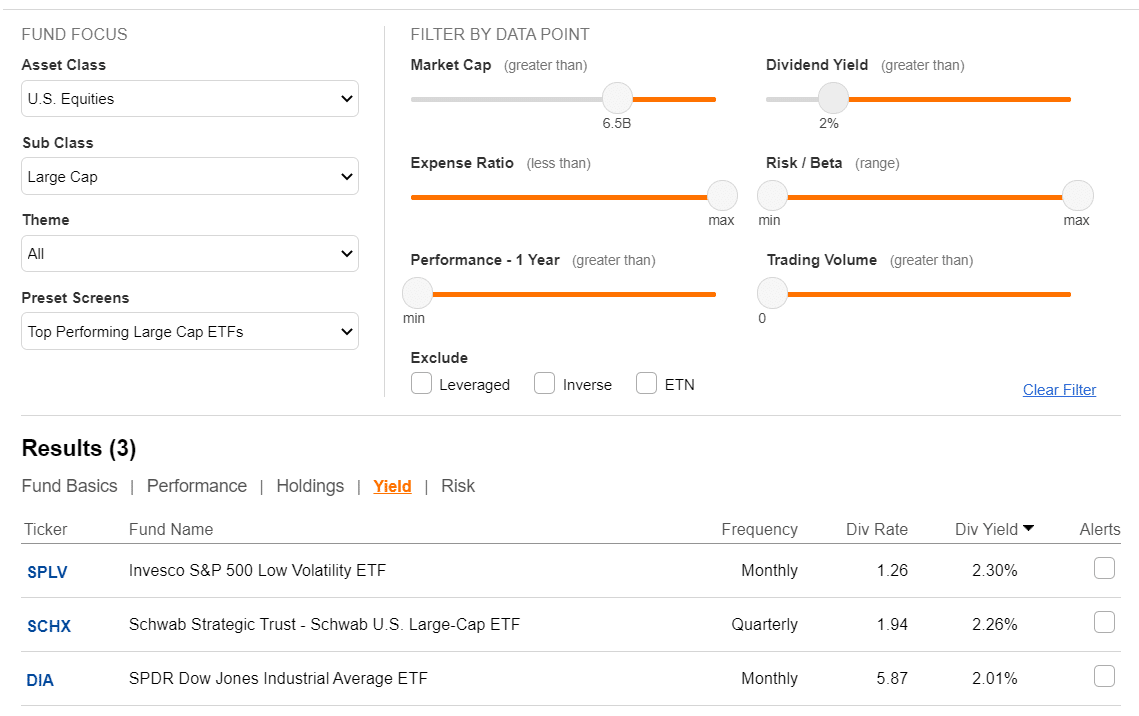
Task: Click 'Invesco S&P 500 Low Volatility ETF' fund name
Action: pyautogui.click(x=257, y=571)
